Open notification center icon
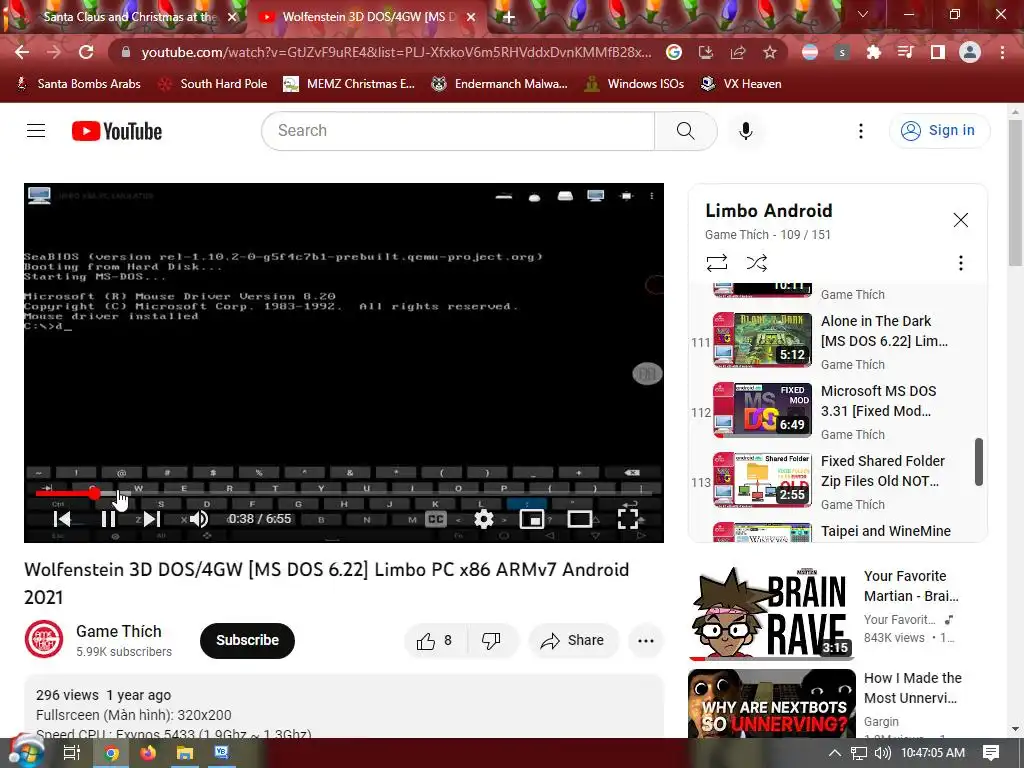Image resolution: width=1024 pixels, height=768 pixels. point(991,753)
